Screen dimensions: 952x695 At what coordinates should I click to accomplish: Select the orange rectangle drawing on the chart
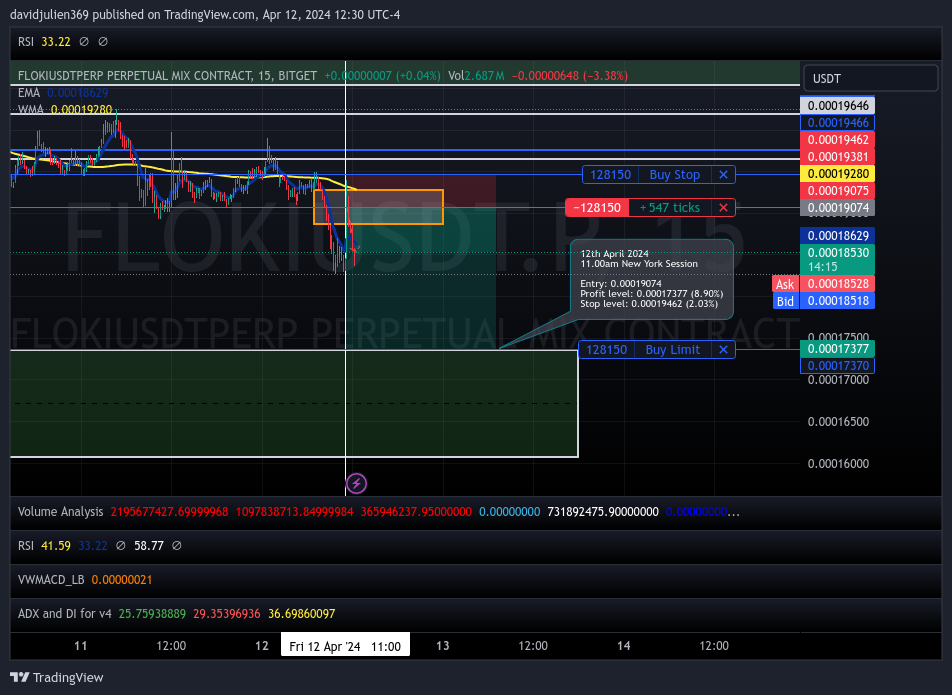(x=378, y=207)
